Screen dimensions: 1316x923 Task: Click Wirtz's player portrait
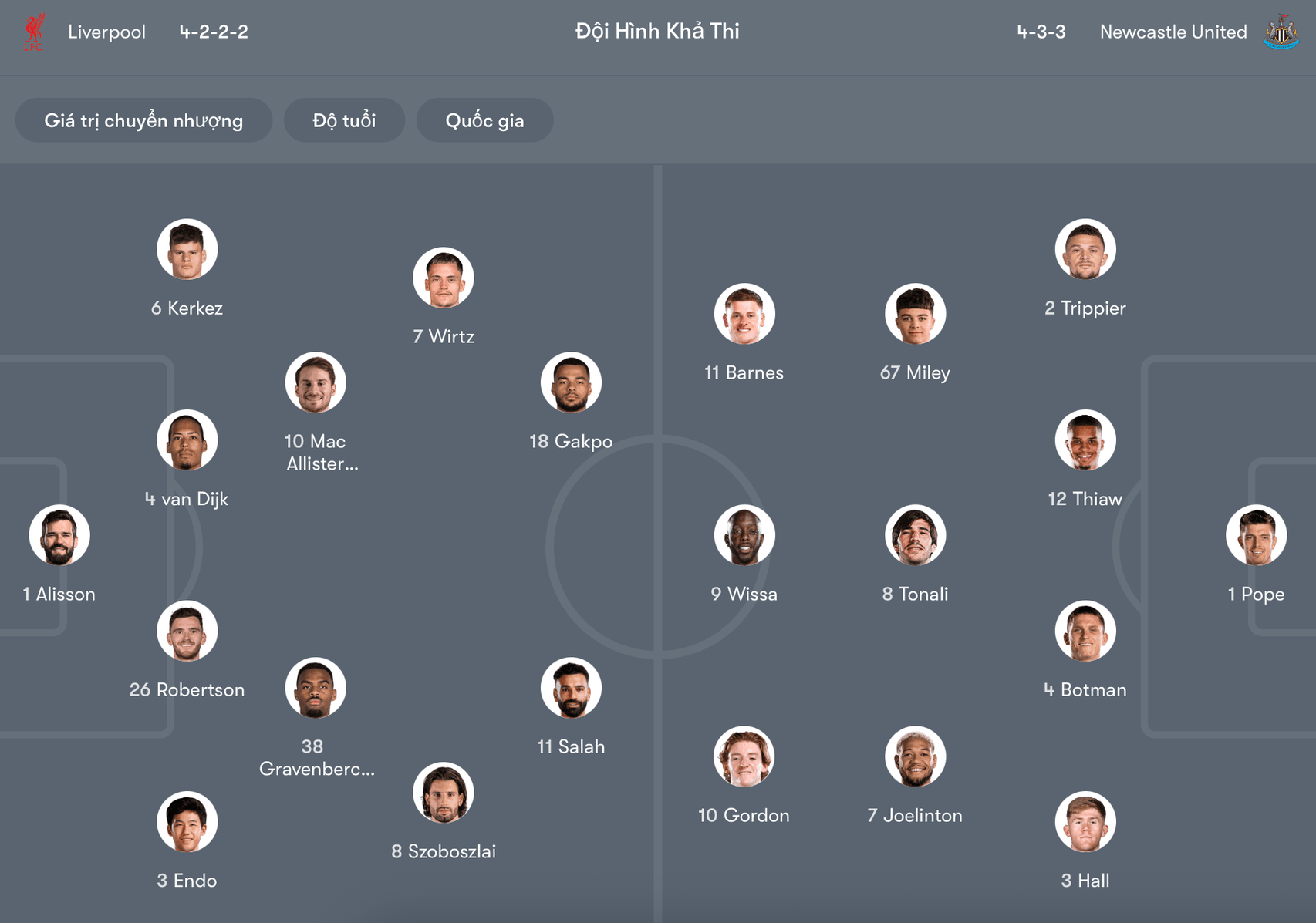click(444, 277)
